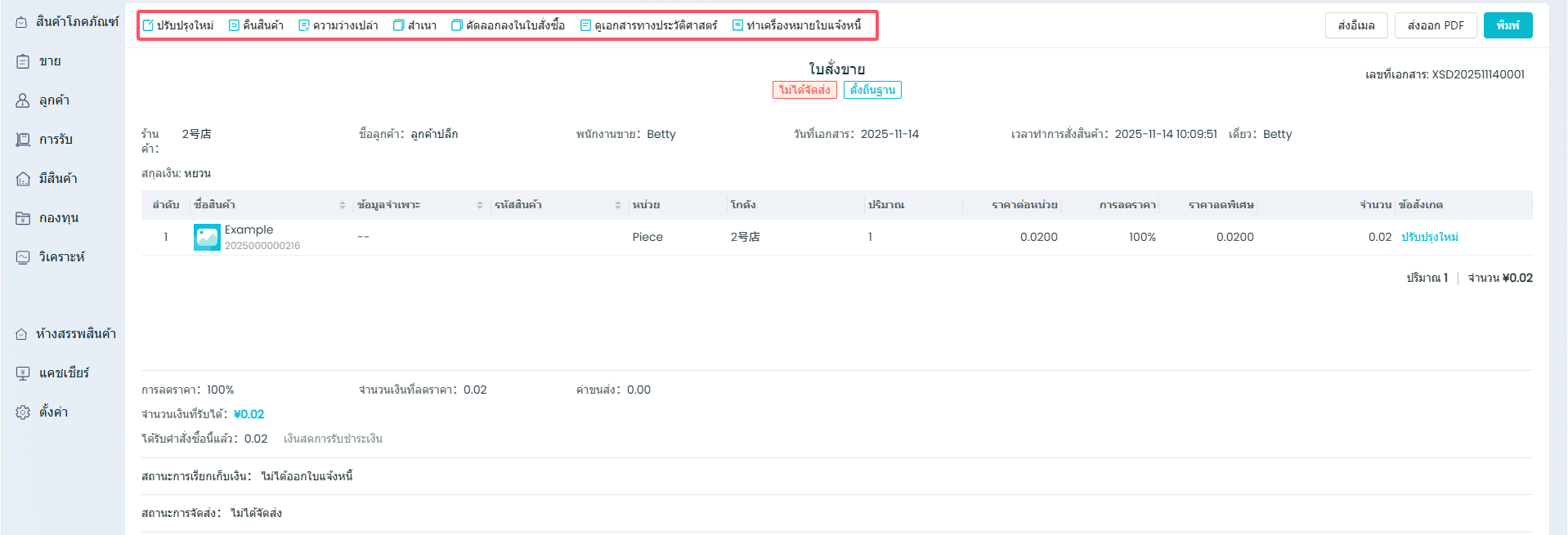Screen dimensions: 1568x535
Task: Click the คืนสินค้า return icon
Action: (234, 25)
